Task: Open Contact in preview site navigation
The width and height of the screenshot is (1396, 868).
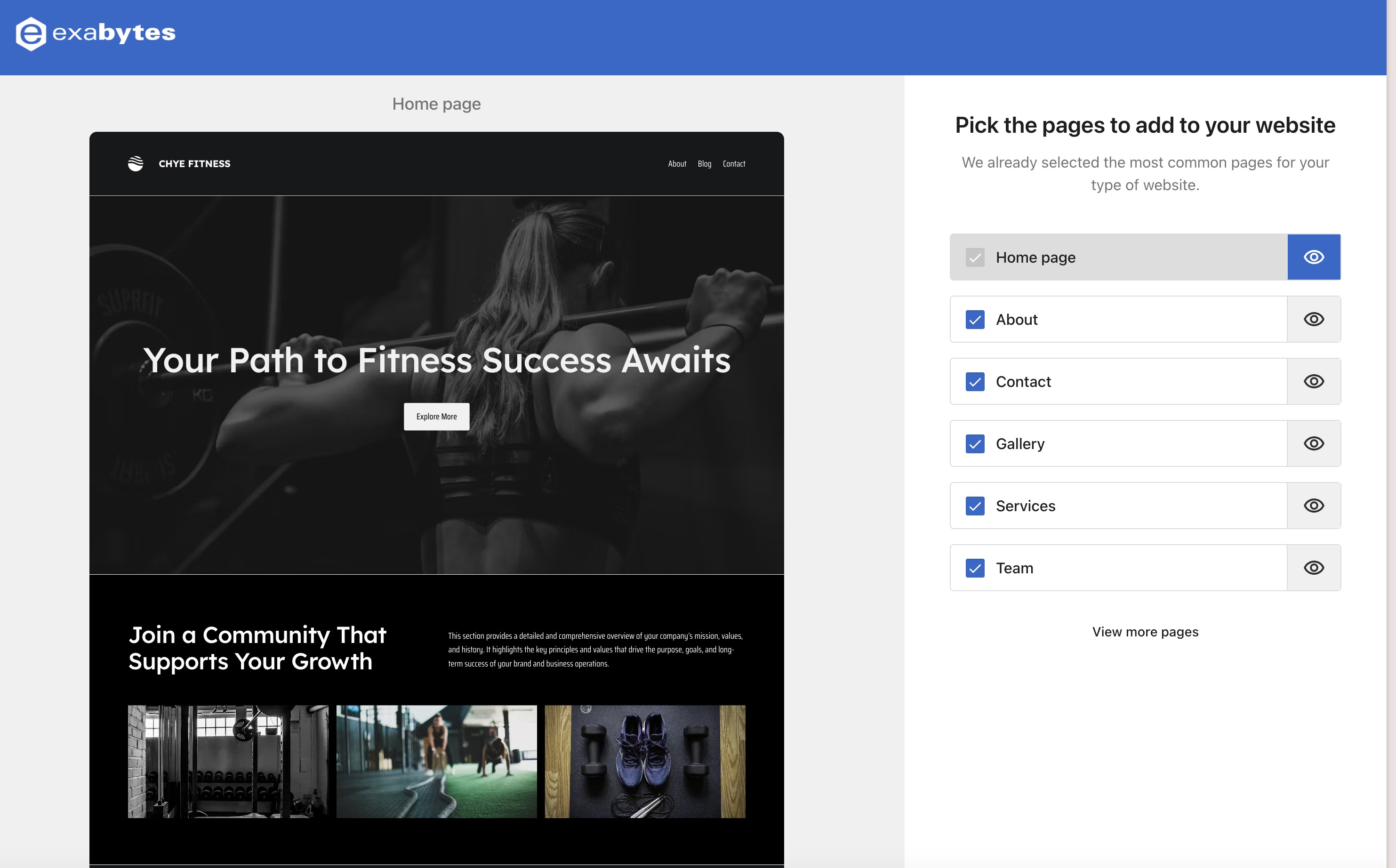Action: tap(734, 164)
